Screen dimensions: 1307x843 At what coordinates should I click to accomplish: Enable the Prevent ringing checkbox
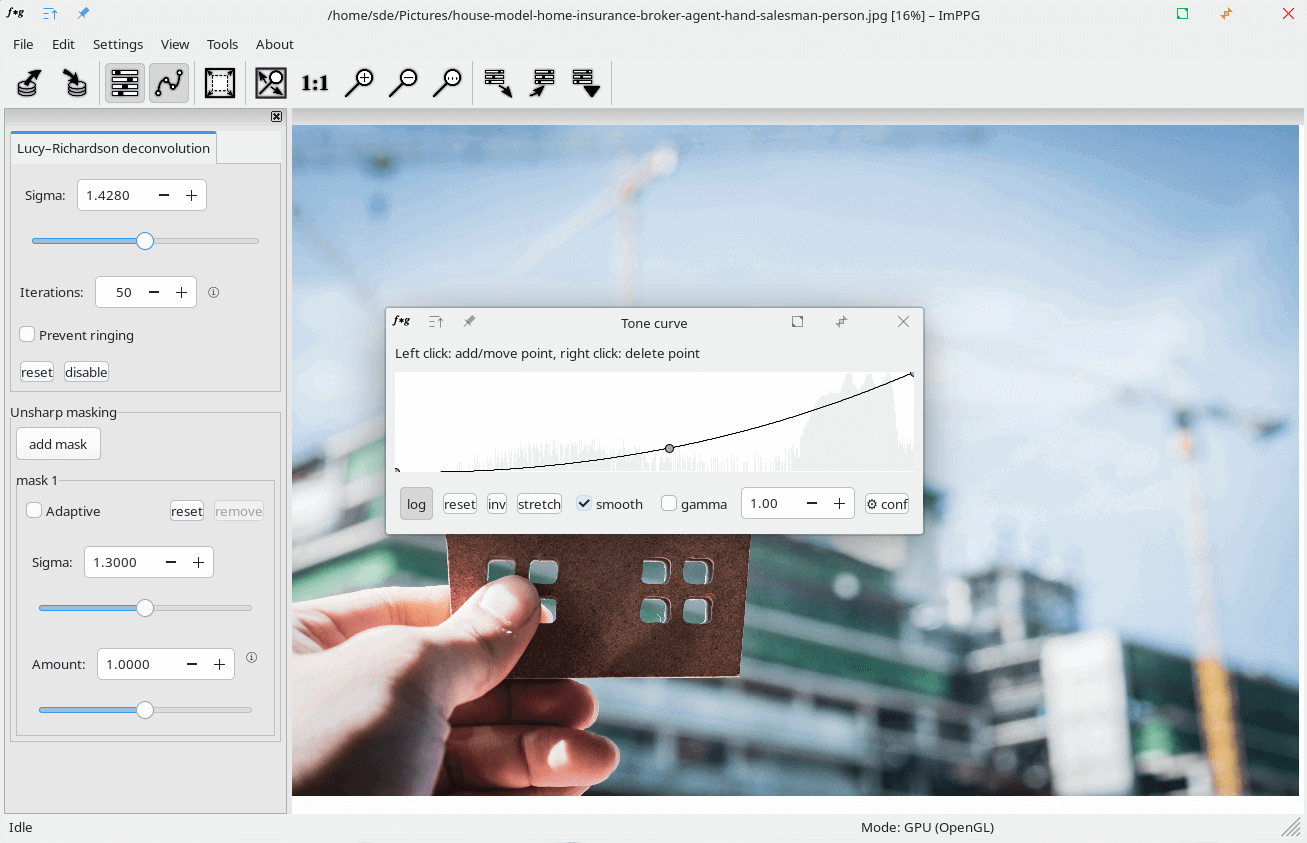(28, 335)
